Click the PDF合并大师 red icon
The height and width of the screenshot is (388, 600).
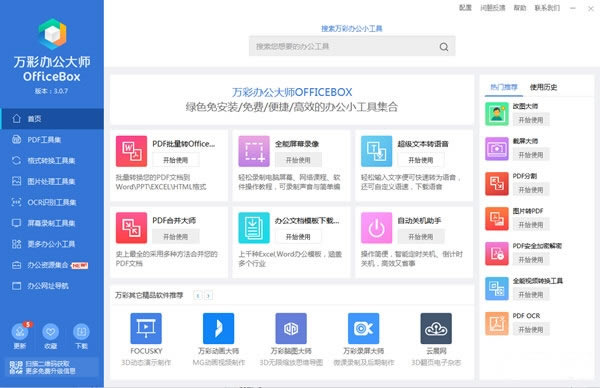pyautogui.click(x=131, y=228)
